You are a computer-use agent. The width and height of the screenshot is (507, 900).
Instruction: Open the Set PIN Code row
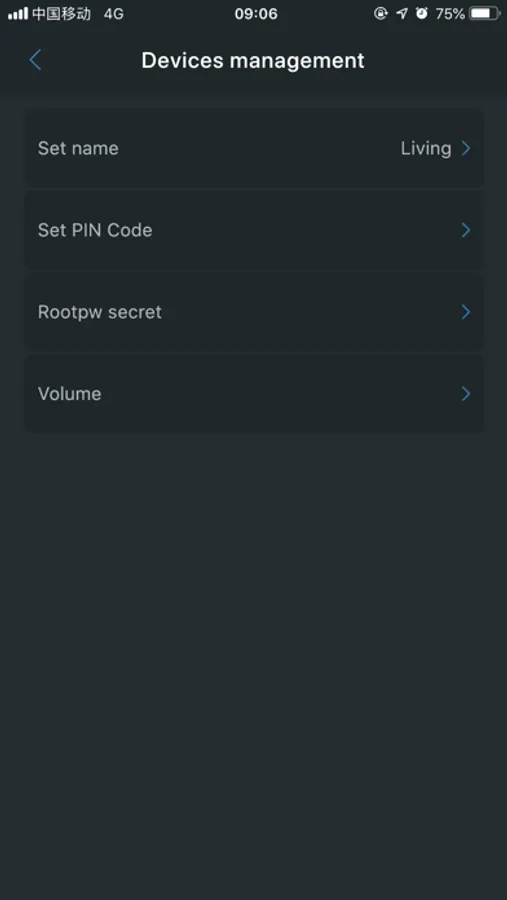[x=253, y=230]
